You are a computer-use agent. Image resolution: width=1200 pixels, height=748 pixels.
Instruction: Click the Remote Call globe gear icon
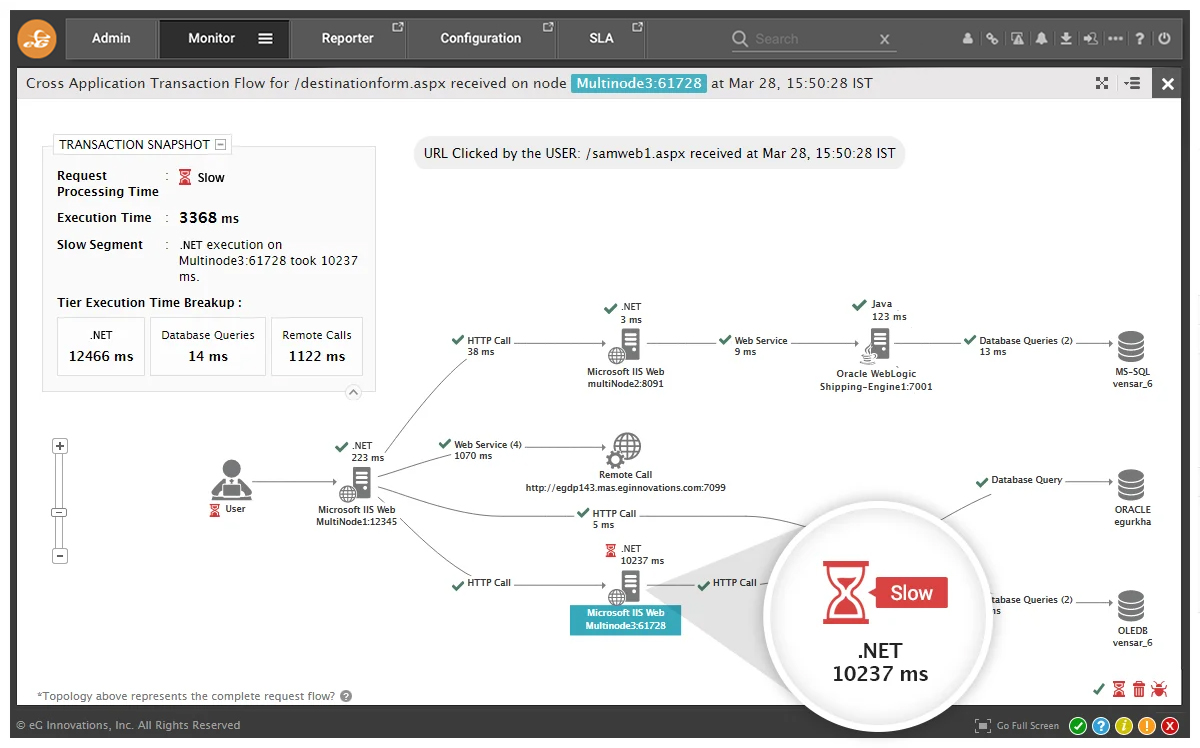pyautogui.click(x=626, y=450)
